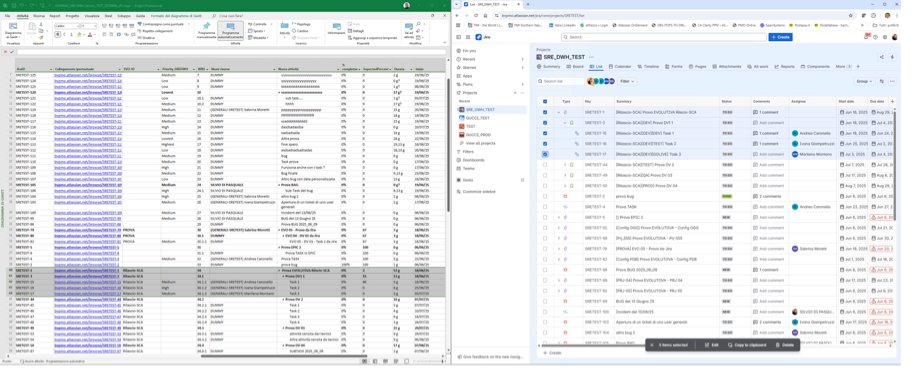Uncheck checkbox for Task 3 row
This screenshot has height=392, width=924.
point(544,154)
